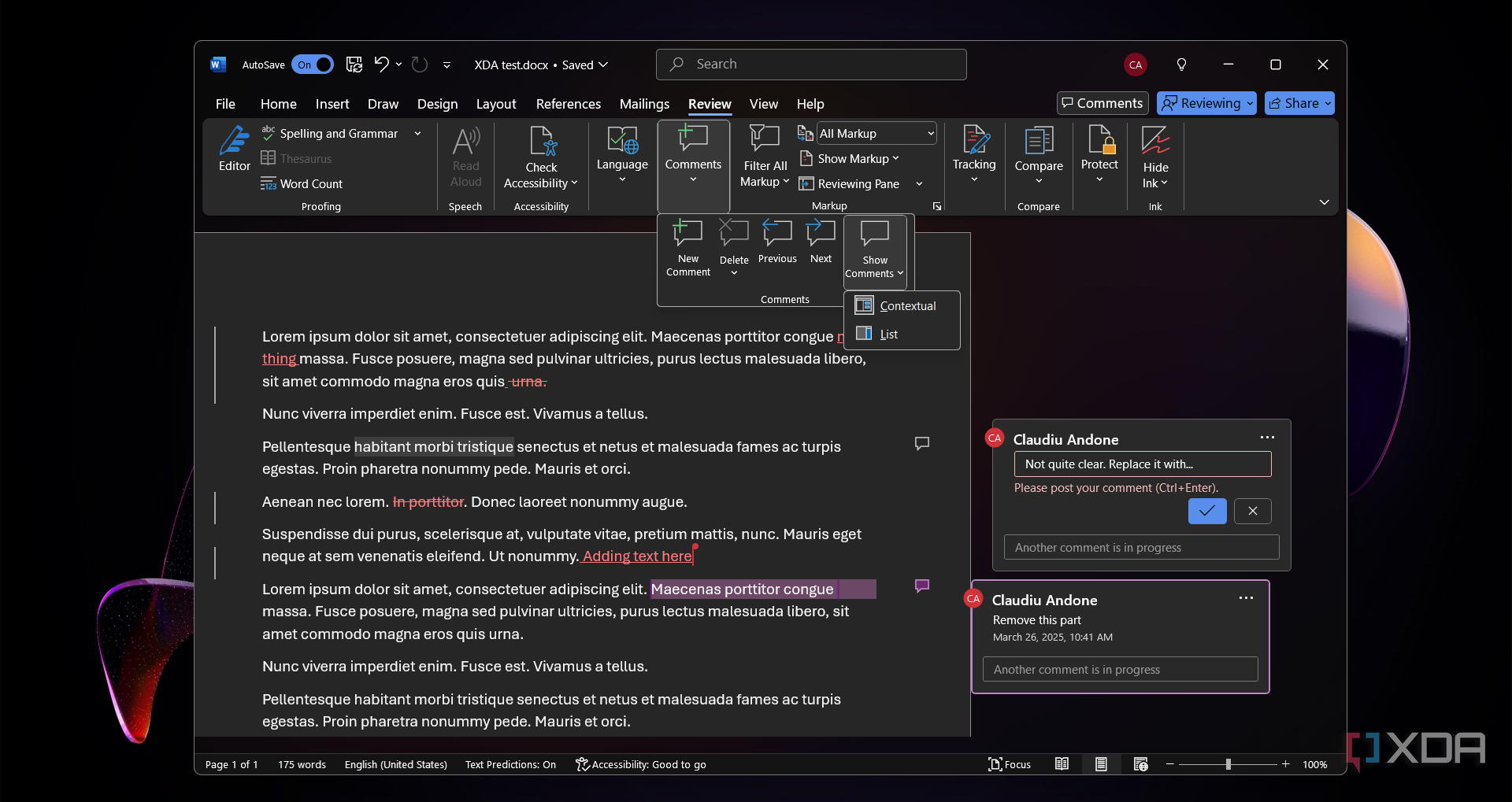The height and width of the screenshot is (802, 1512).
Task: Jump to Next comment
Action: point(821,242)
